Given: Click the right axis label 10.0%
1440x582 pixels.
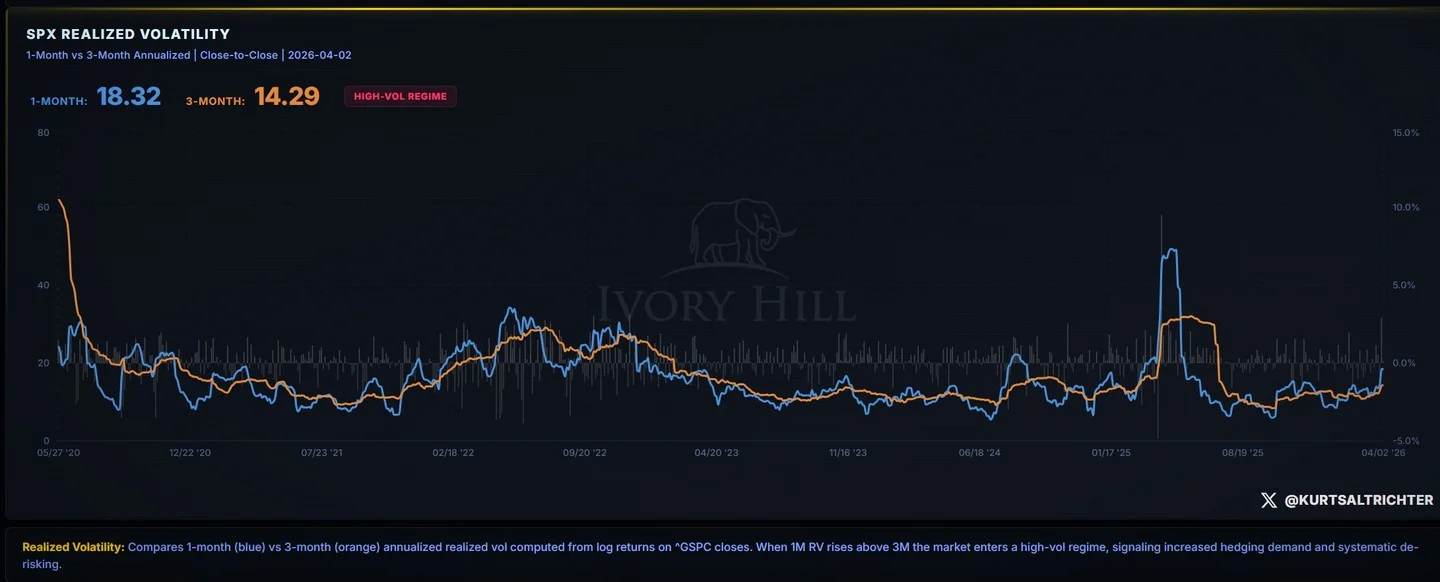Looking at the screenshot, I should [x=1406, y=207].
